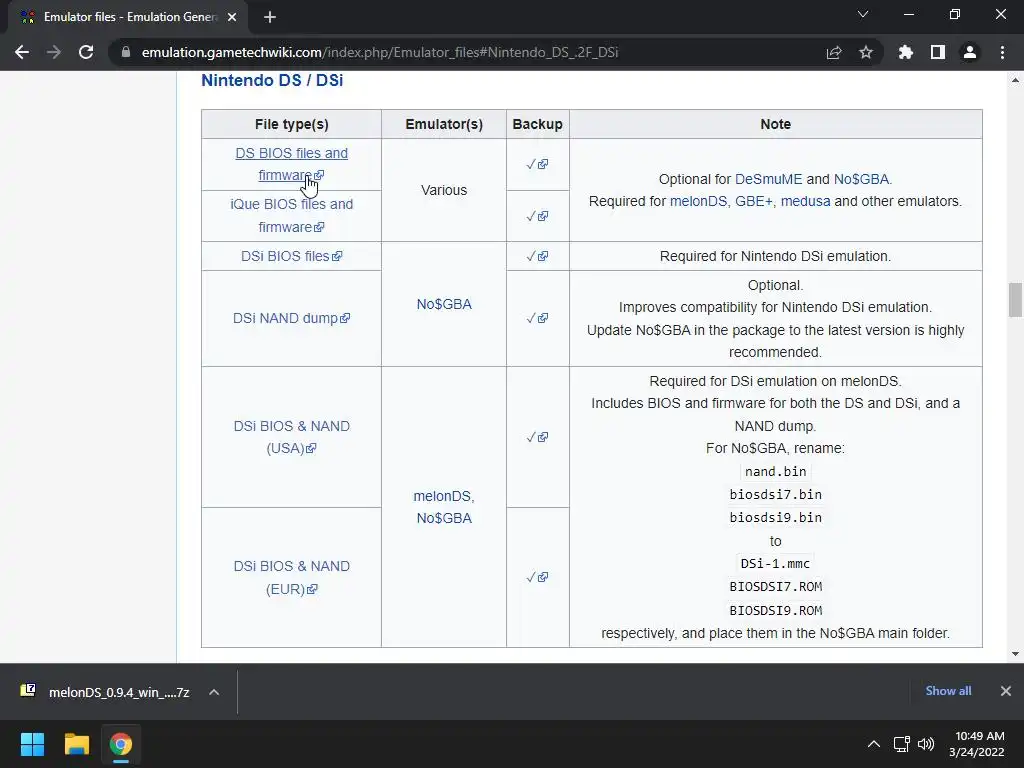Open the DSi BIOS files link
The width and height of the screenshot is (1024, 768).
tap(291, 256)
